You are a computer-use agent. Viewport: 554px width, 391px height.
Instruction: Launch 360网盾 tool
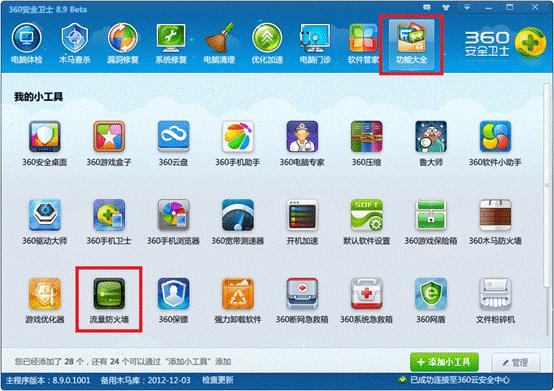click(431, 301)
